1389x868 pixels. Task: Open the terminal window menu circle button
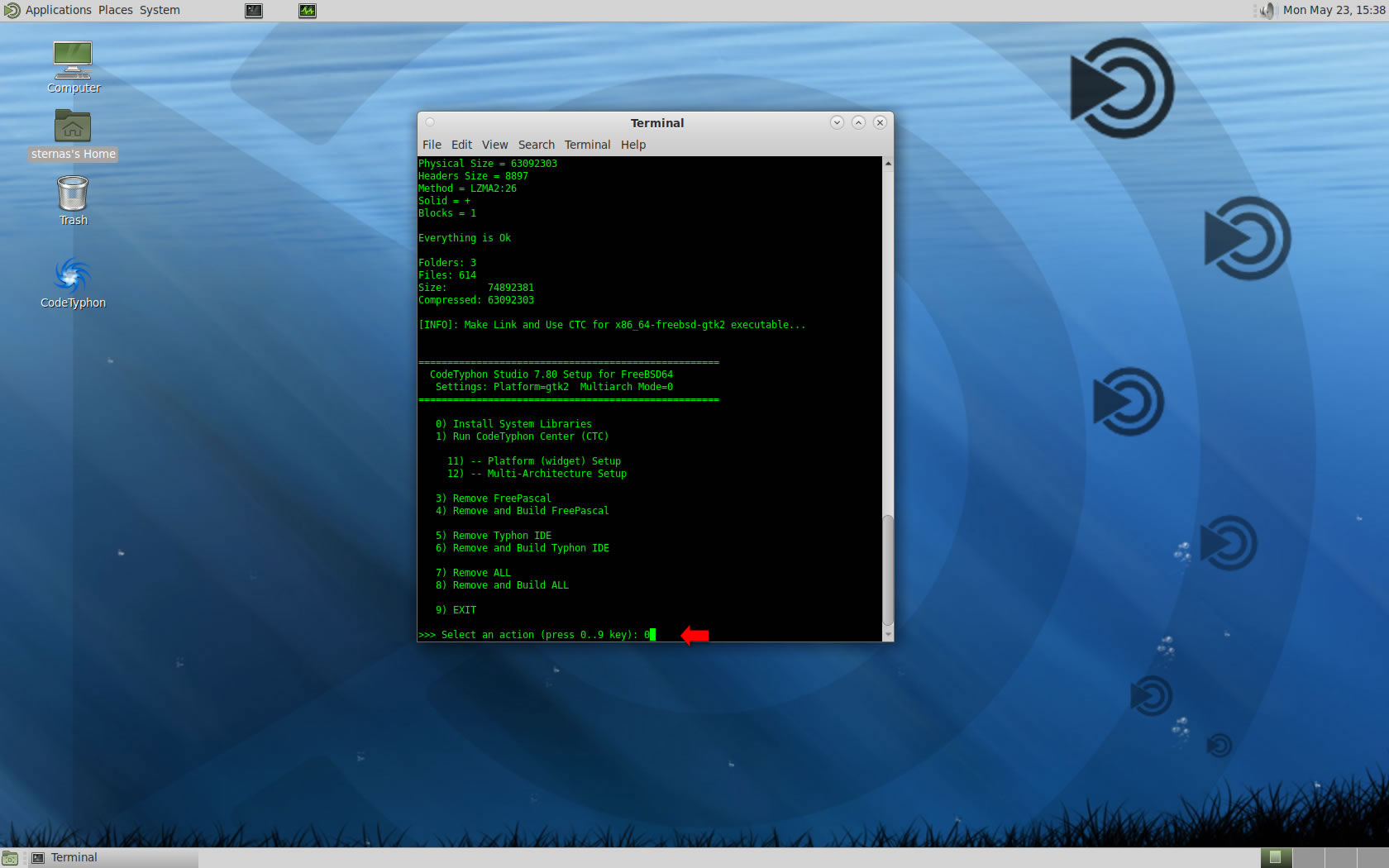pyautogui.click(x=430, y=122)
